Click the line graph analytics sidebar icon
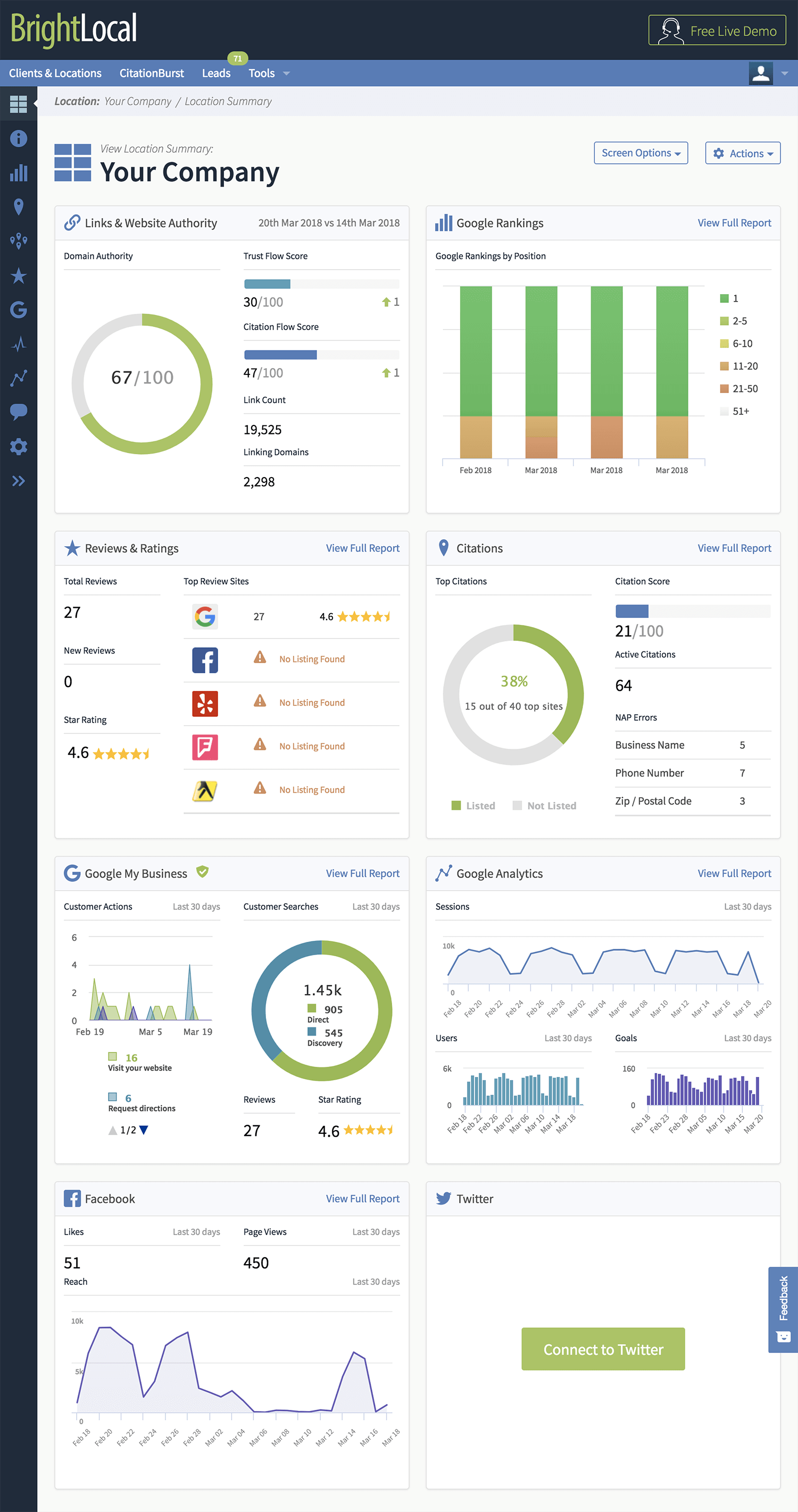The image size is (798, 1512). pyautogui.click(x=18, y=378)
